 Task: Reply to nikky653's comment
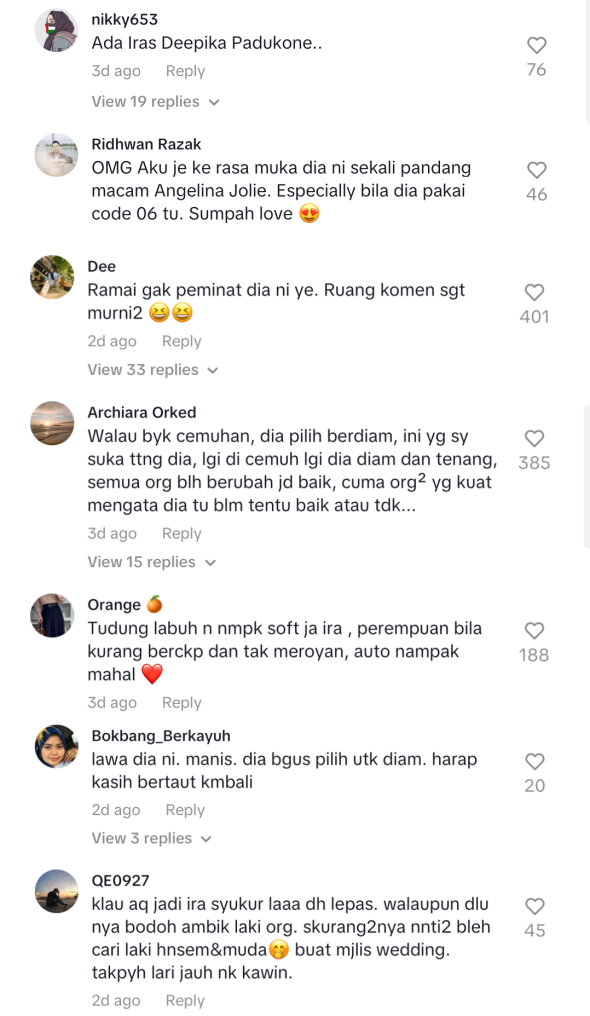pyautogui.click(x=185, y=71)
